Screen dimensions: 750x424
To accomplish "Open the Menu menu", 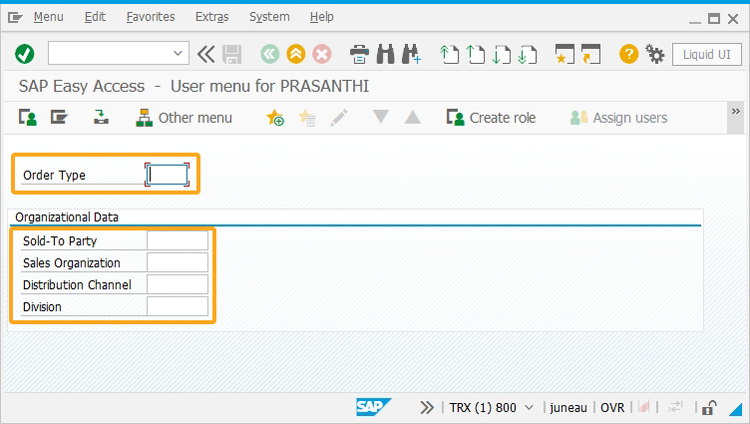I will (48, 17).
